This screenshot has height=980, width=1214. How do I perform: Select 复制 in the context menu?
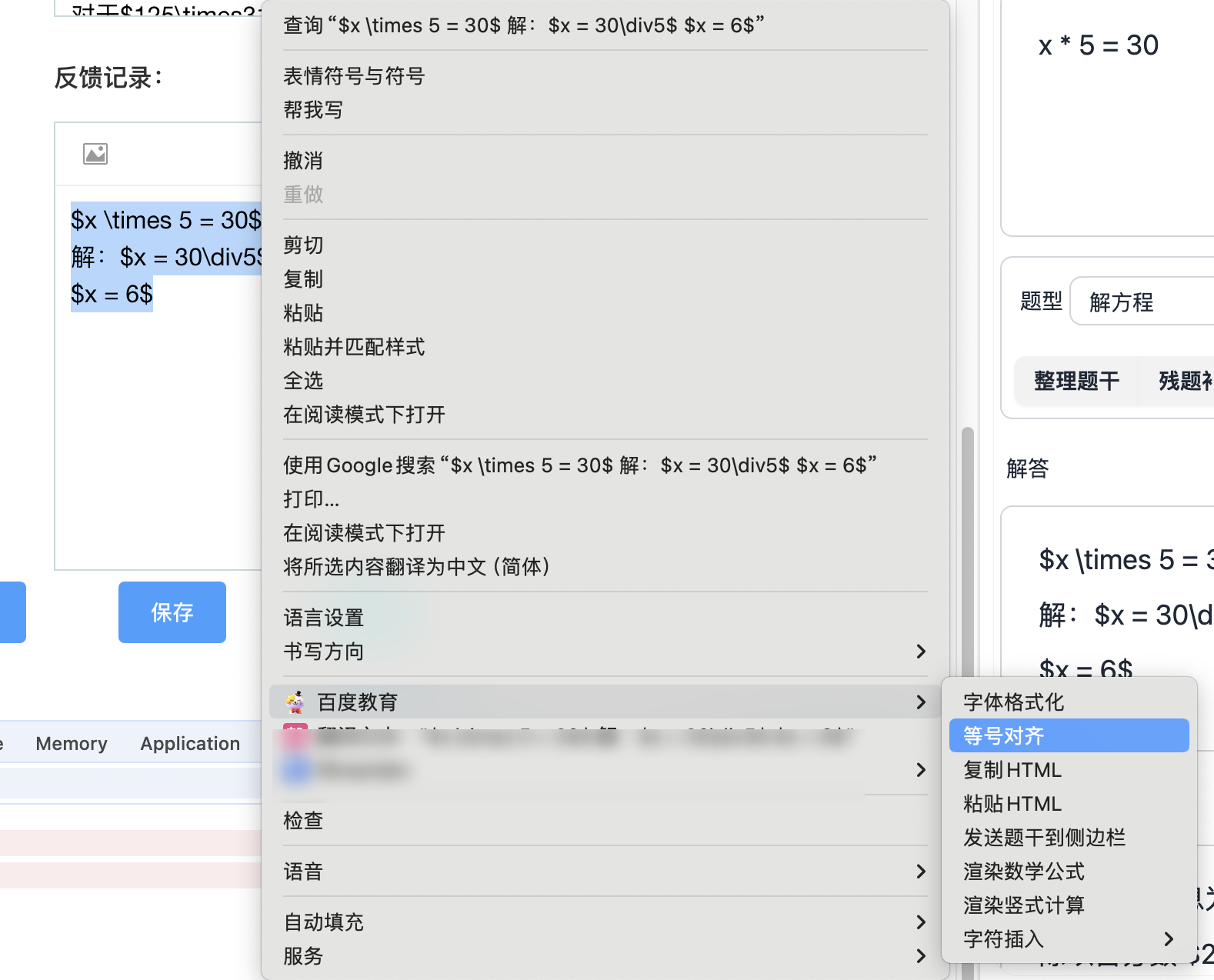pyautogui.click(x=303, y=279)
